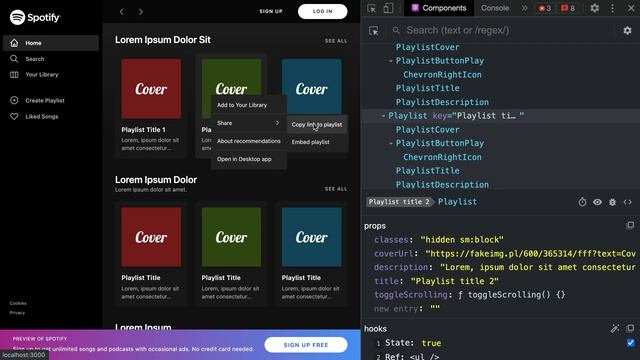Screen dimensions: 640x360
Task: Copy hooks to clipboard icon
Action: (x=630, y=328)
